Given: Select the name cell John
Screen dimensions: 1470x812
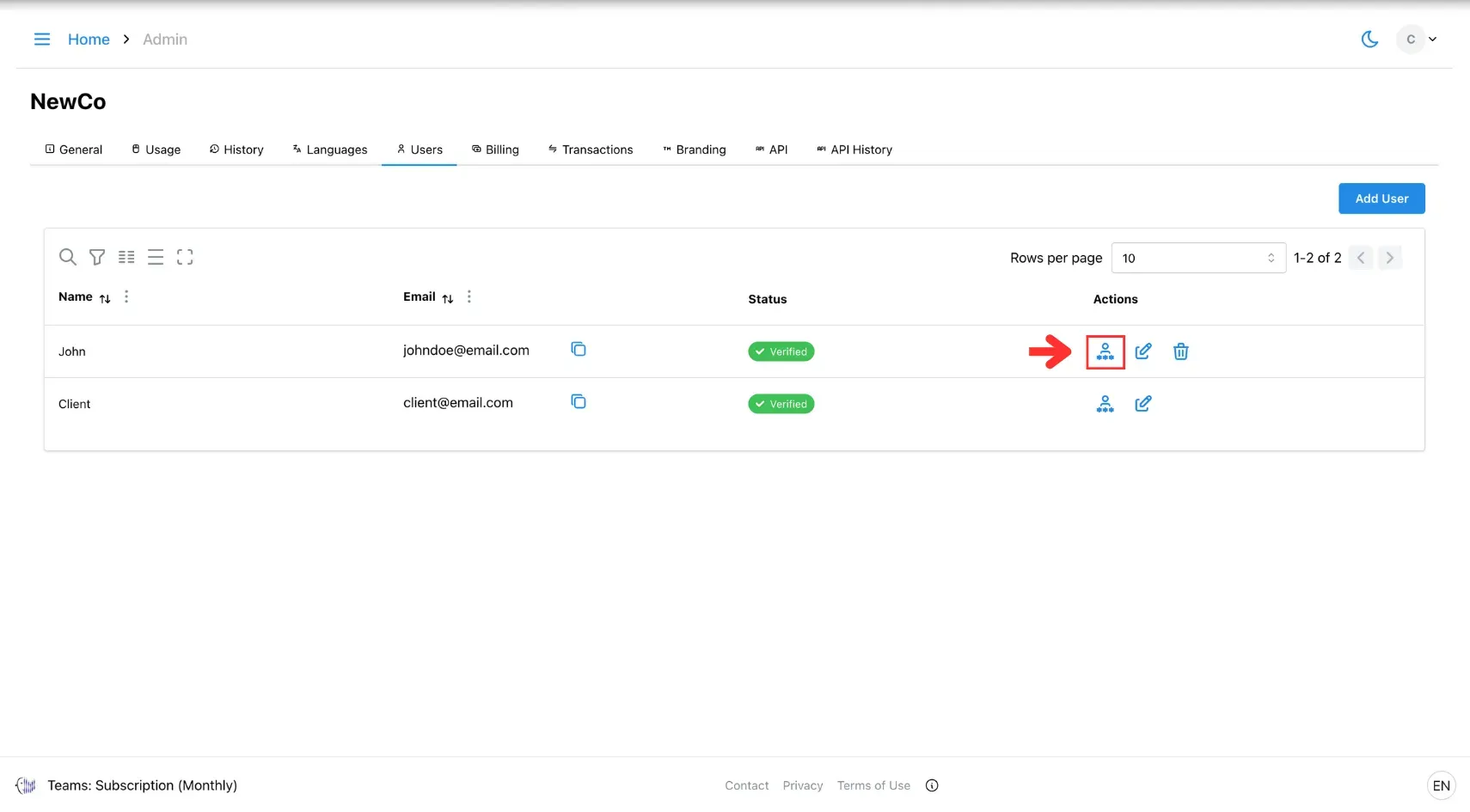Looking at the screenshot, I should [x=72, y=351].
